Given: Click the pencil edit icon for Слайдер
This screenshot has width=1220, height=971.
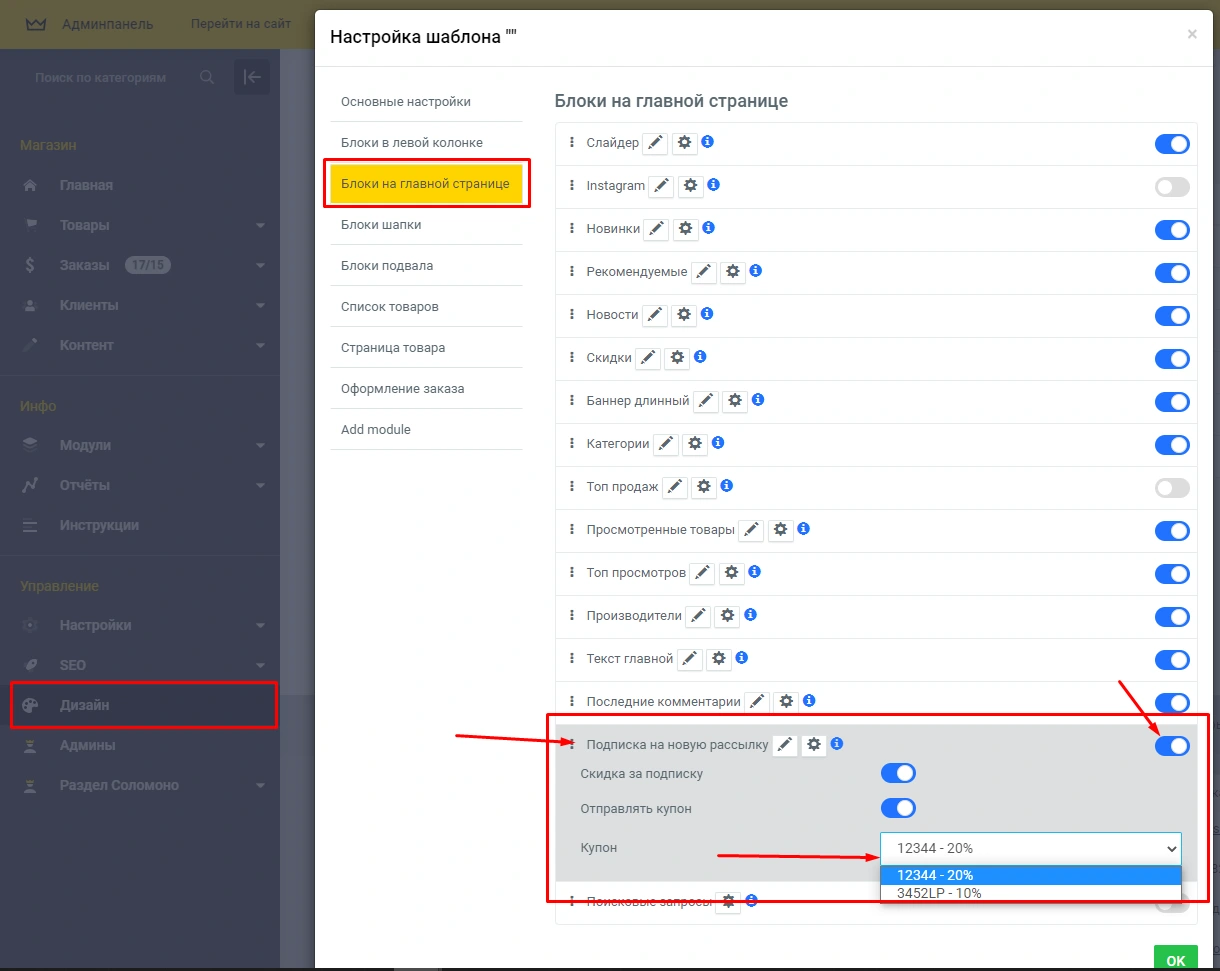Looking at the screenshot, I should click(654, 143).
